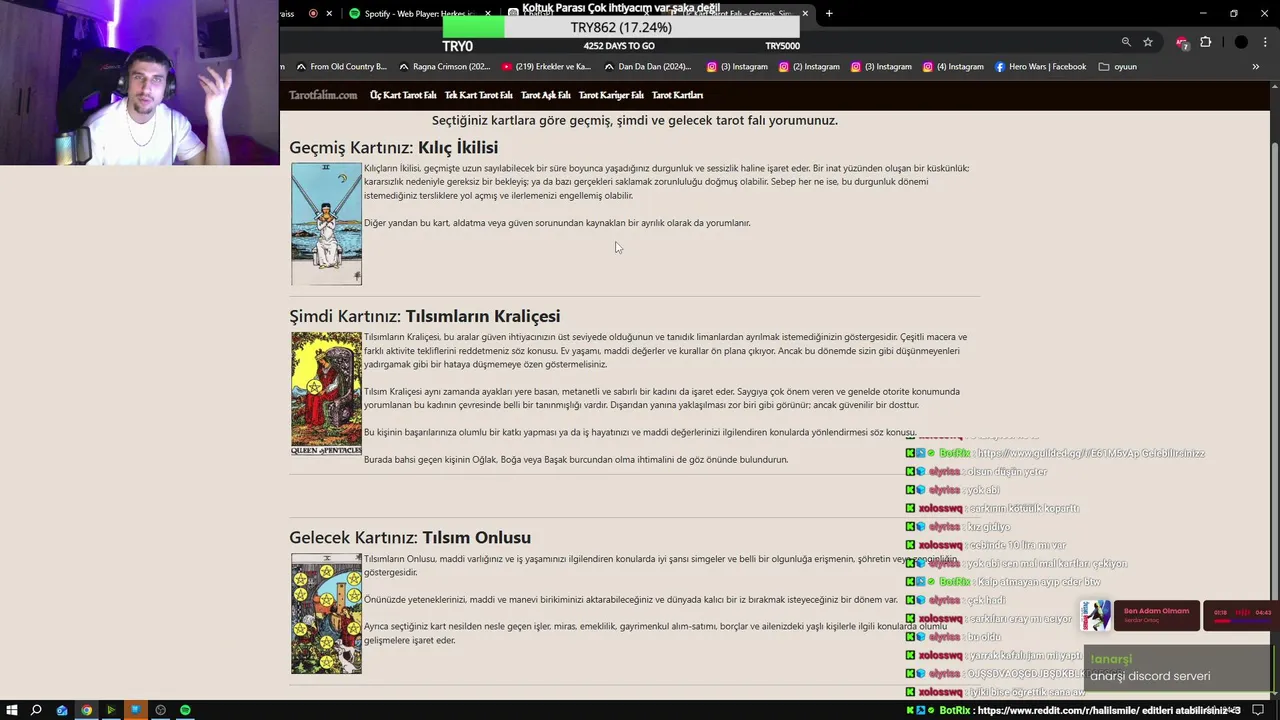
Task: Open the red extension icon with badge
Action: coord(1182,42)
